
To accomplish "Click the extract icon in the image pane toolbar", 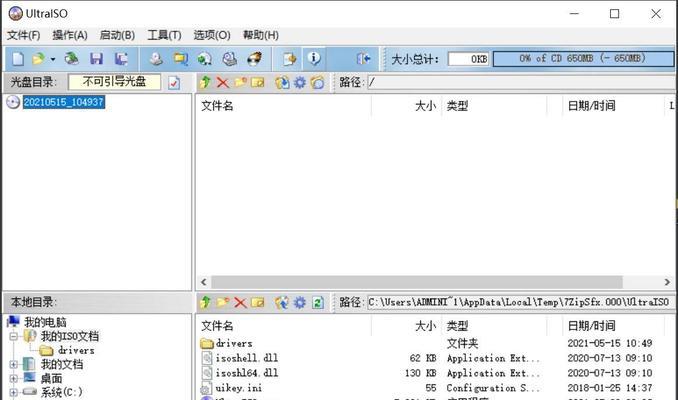I will click(282, 82).
